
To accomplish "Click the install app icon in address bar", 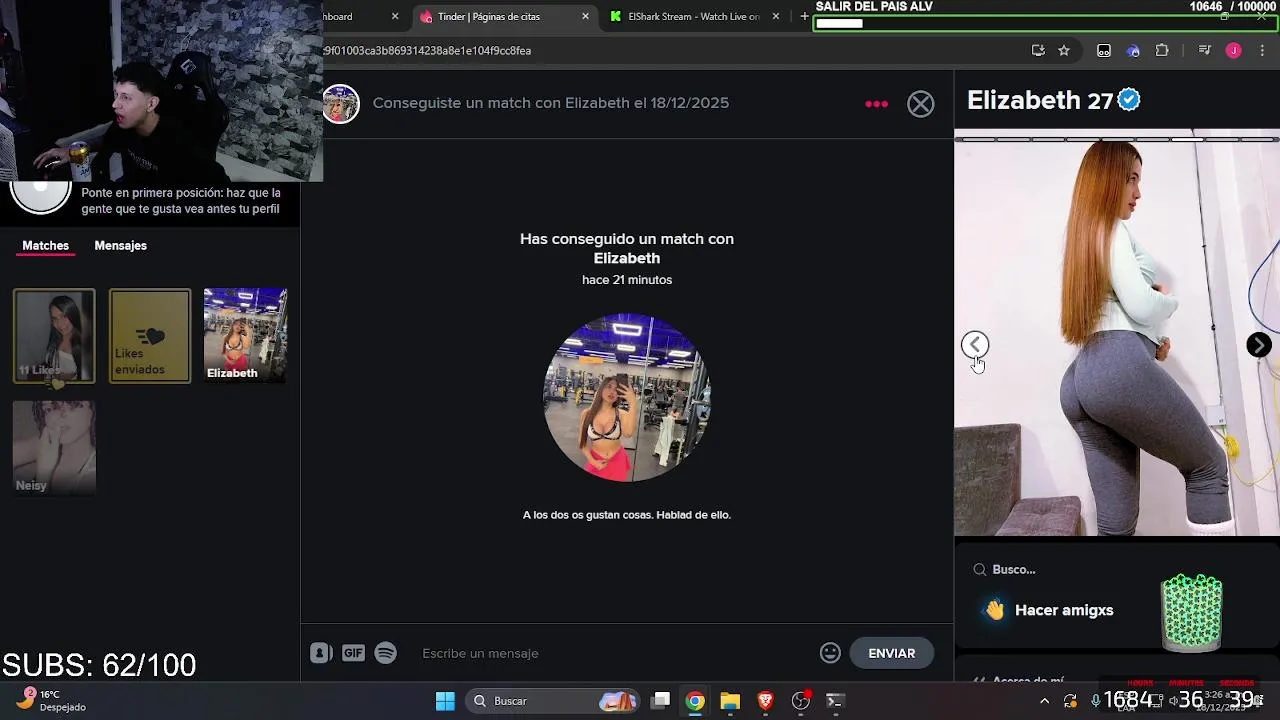I will pos(1038,51).
